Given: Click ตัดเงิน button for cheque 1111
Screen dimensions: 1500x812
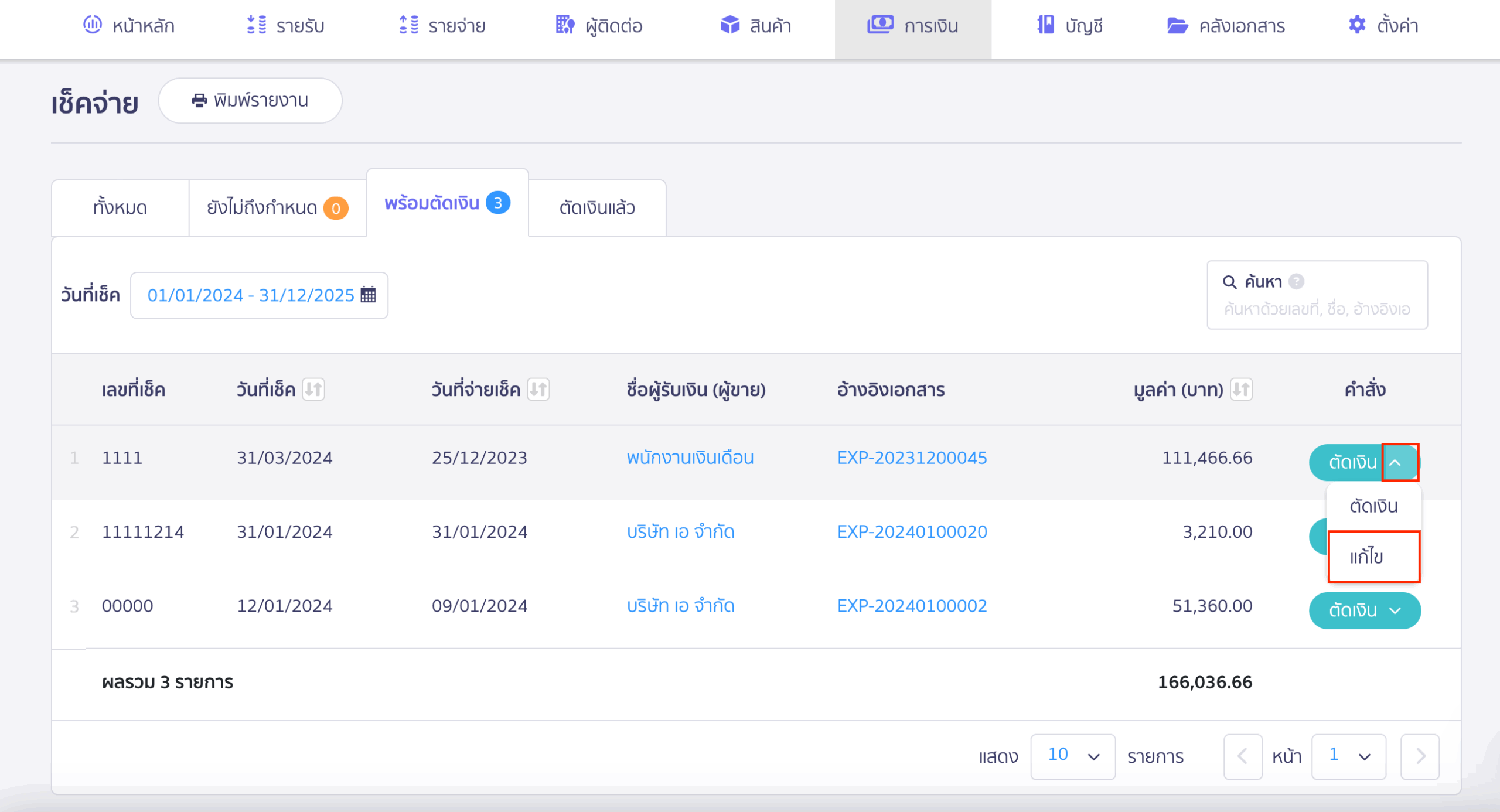Looking at the screenshot, I should [1346, 463].
